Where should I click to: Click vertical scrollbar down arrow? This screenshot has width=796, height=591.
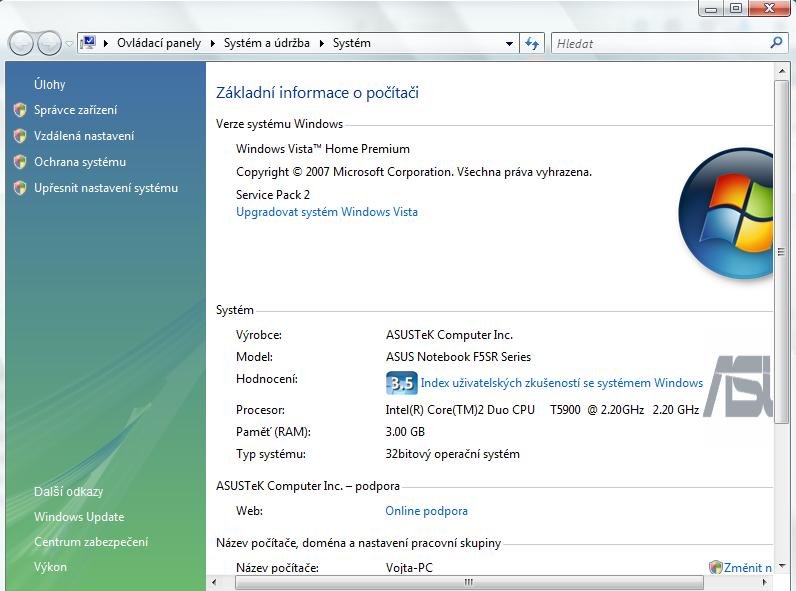pos(782,566)
